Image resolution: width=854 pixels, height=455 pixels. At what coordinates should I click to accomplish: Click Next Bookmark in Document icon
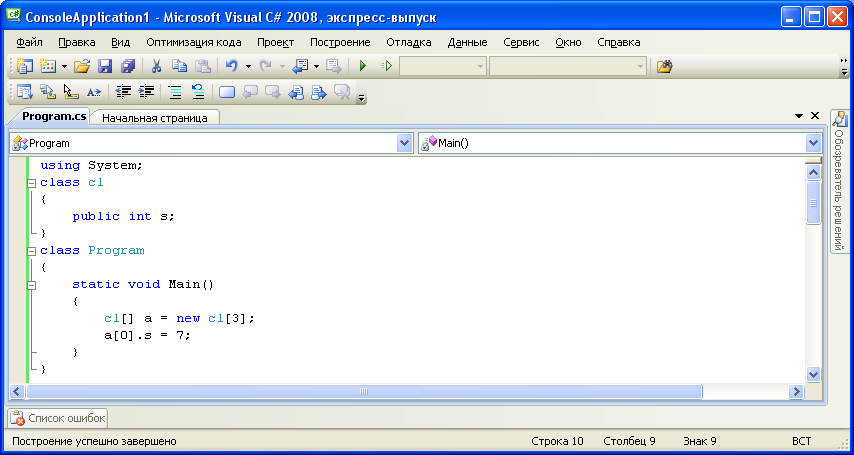pos(319,92)
